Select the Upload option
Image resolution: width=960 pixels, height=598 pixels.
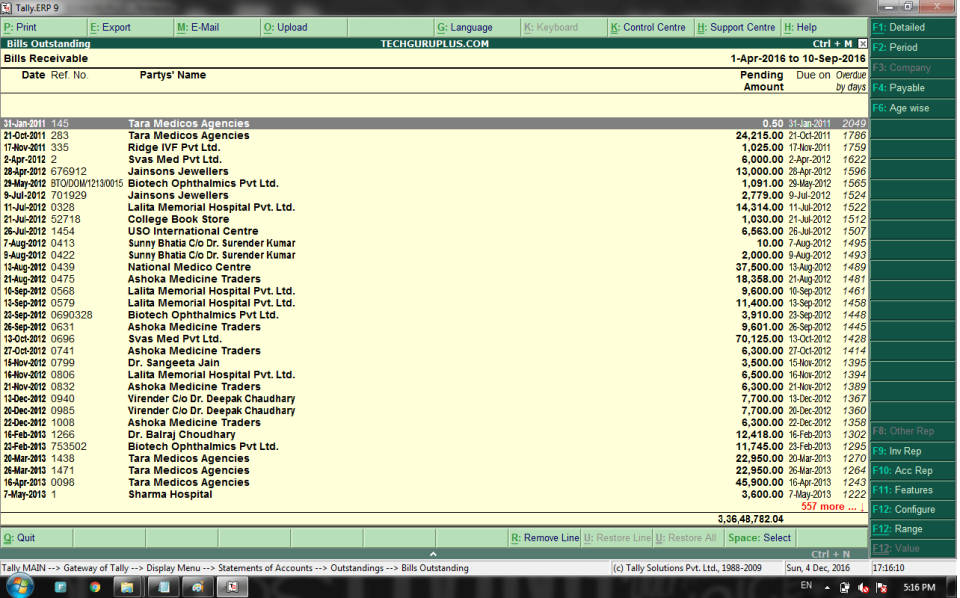point(304,28)
